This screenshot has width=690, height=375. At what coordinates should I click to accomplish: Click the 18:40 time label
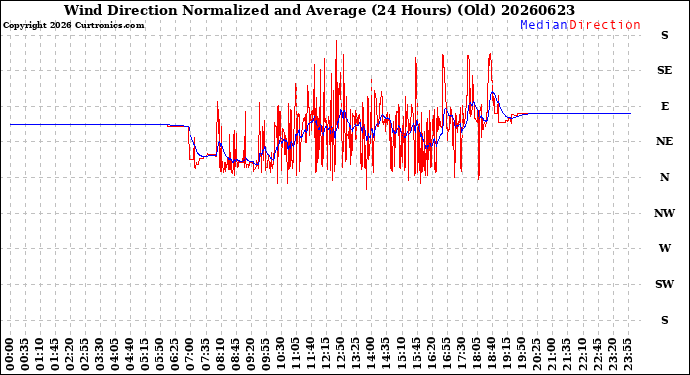coord(491,355)
